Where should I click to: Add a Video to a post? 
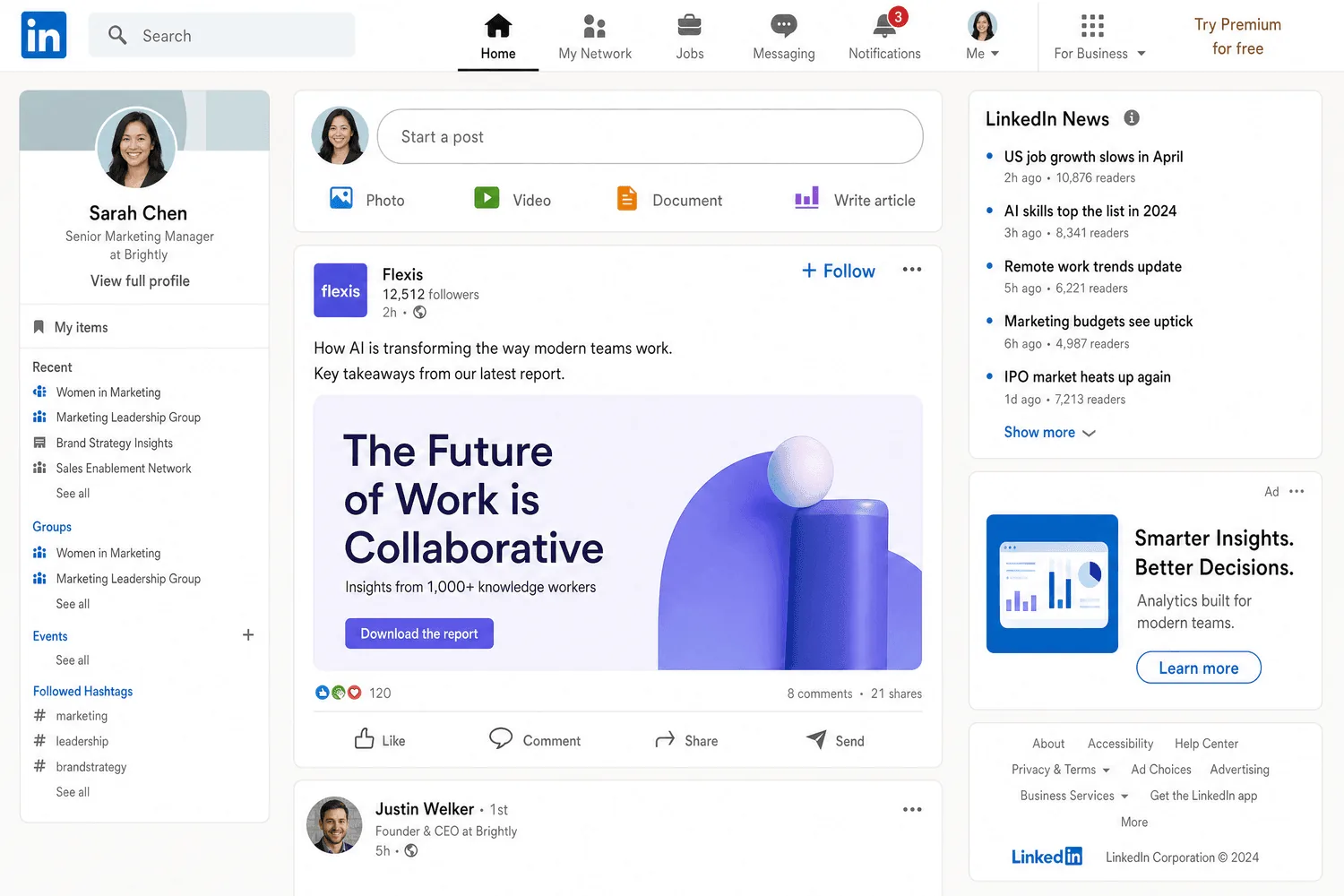click(x=513, y=199)
